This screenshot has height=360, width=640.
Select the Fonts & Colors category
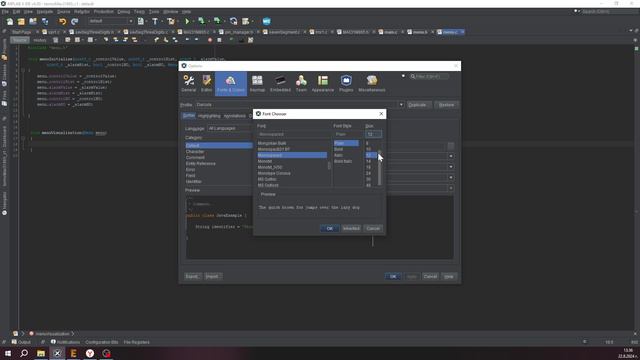coord(231,84)
